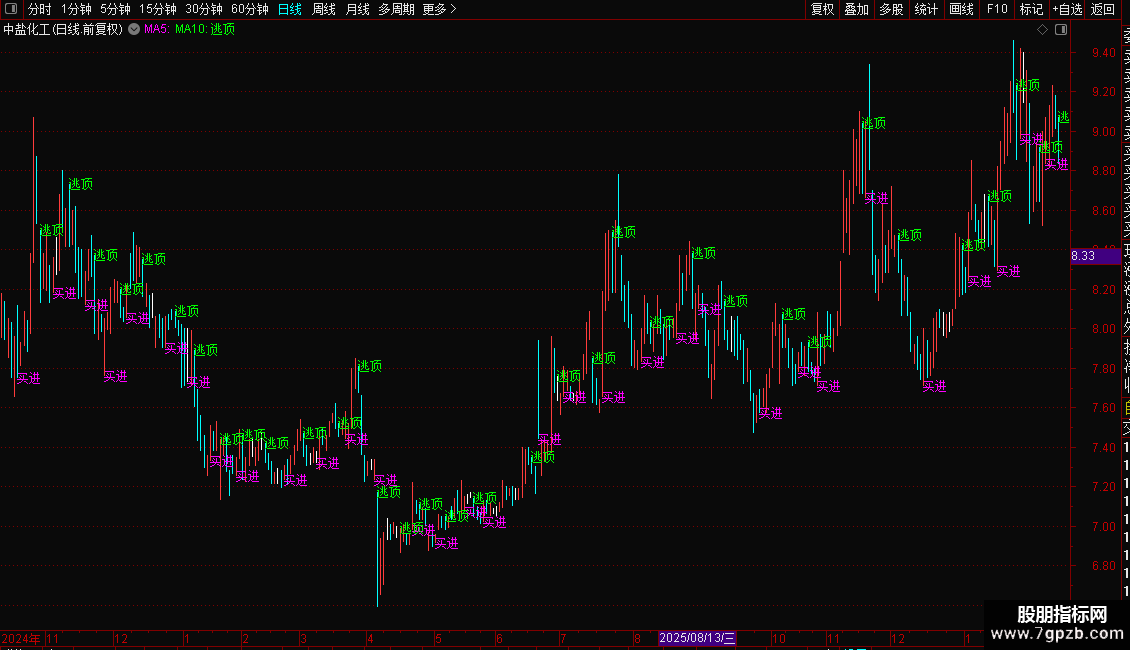Click the MA5 indicator label
Screen dimensions: 1130x650
[156, 30]
